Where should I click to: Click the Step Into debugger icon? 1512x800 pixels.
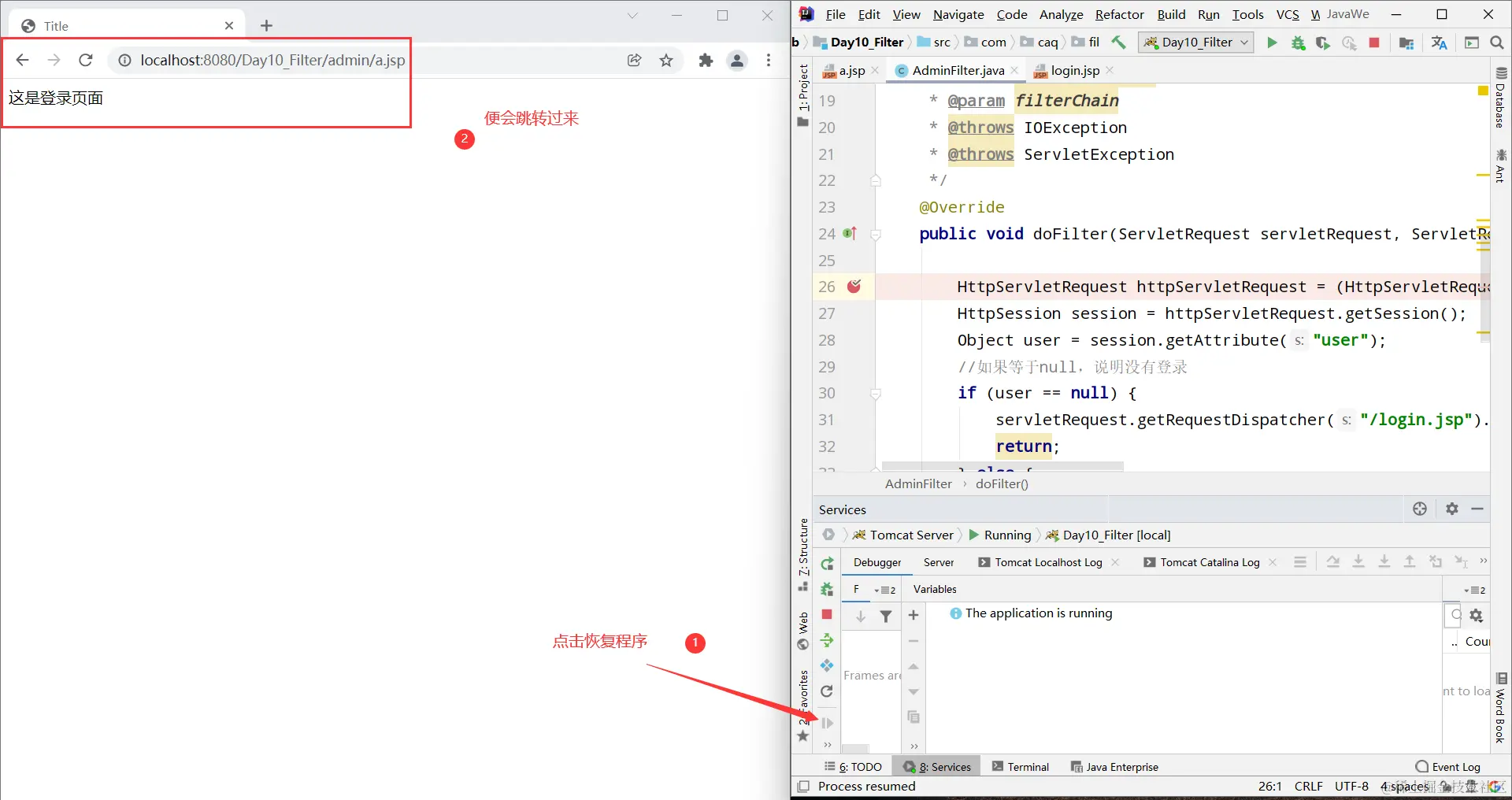pyautogui.click(x=1358, y=561)
